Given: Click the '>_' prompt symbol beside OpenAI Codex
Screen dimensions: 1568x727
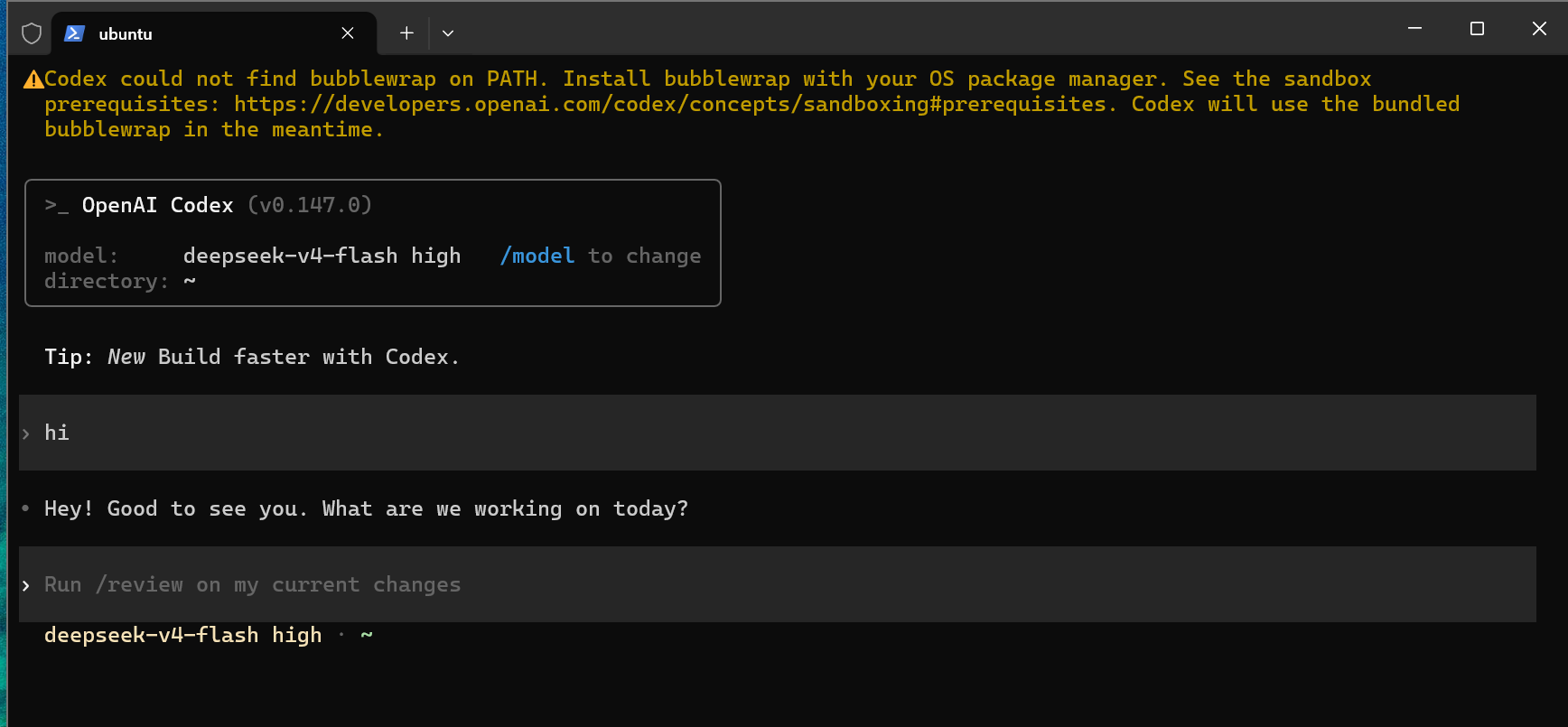Looking at the screenshot, I should 57,206.
